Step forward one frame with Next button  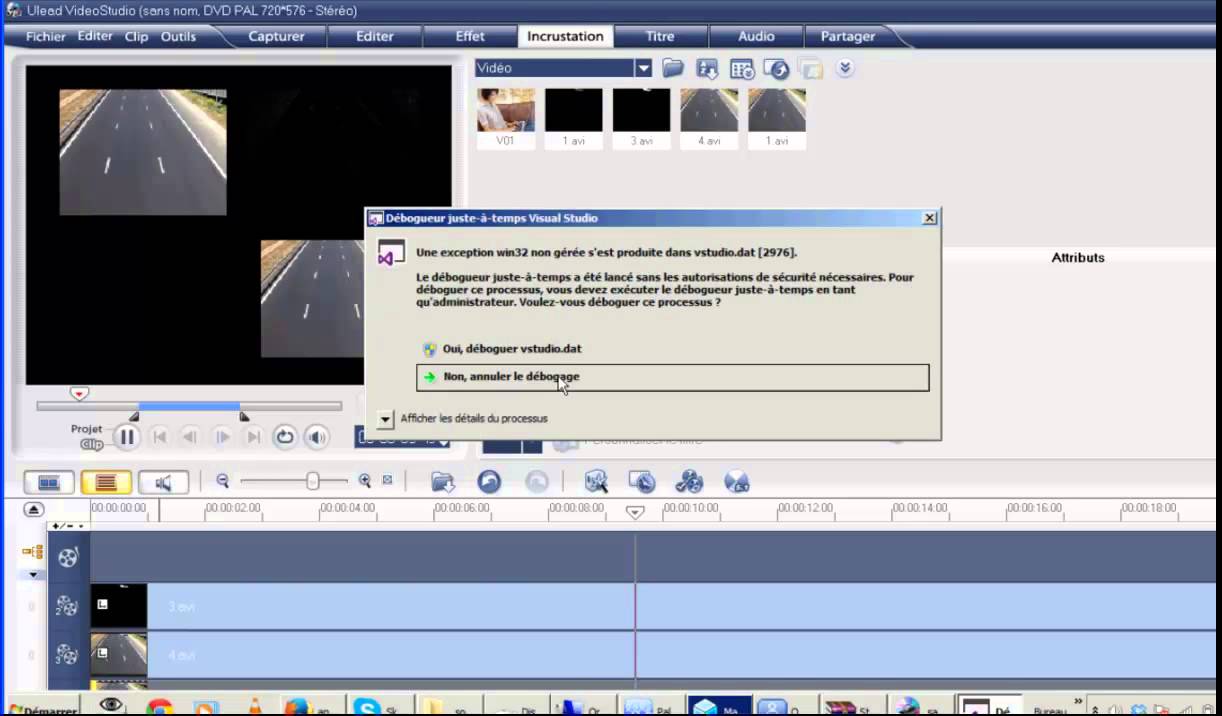click(x=222, y=437)
